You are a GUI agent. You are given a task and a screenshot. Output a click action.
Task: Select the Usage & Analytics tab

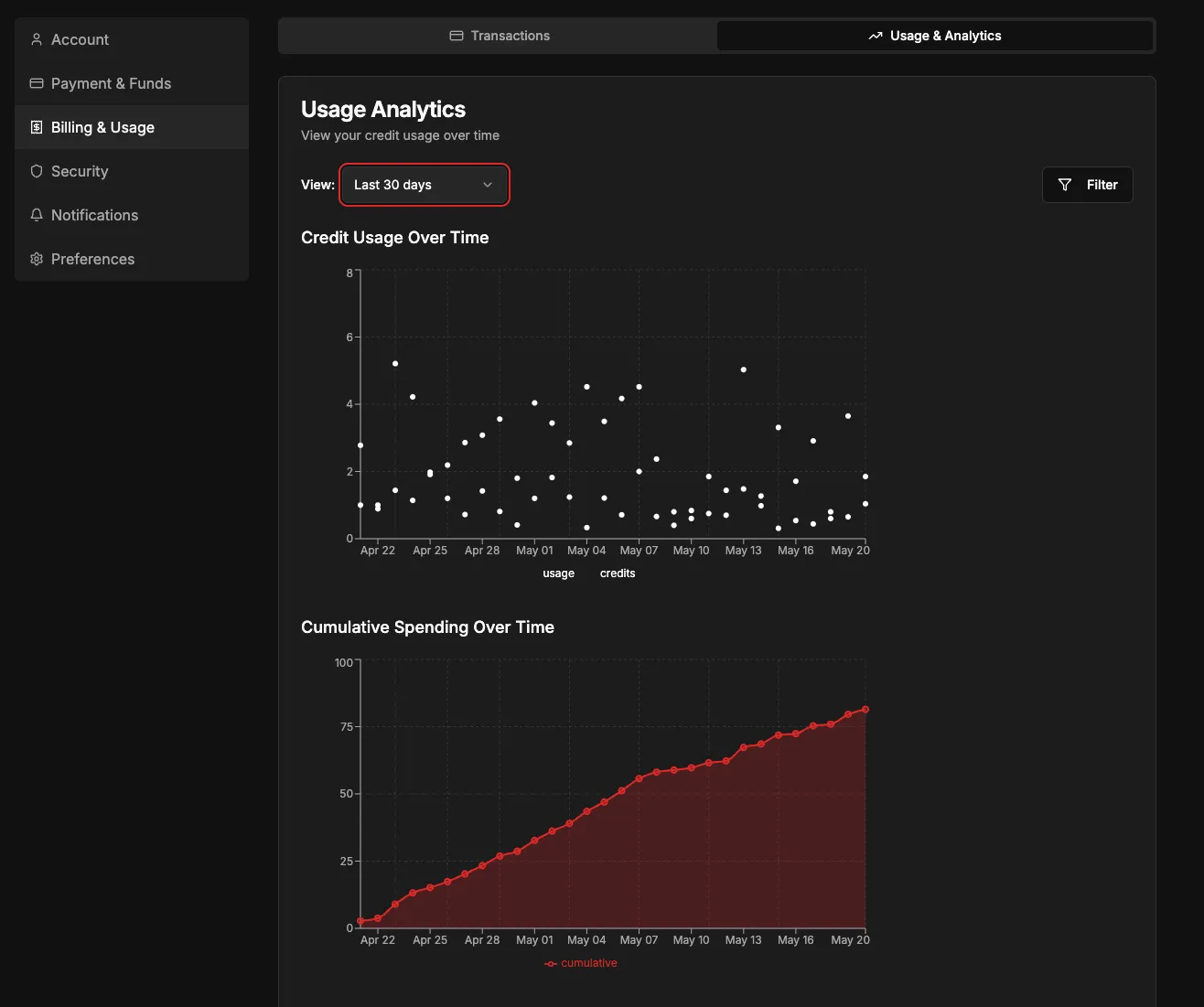click(x=935, y=36)
